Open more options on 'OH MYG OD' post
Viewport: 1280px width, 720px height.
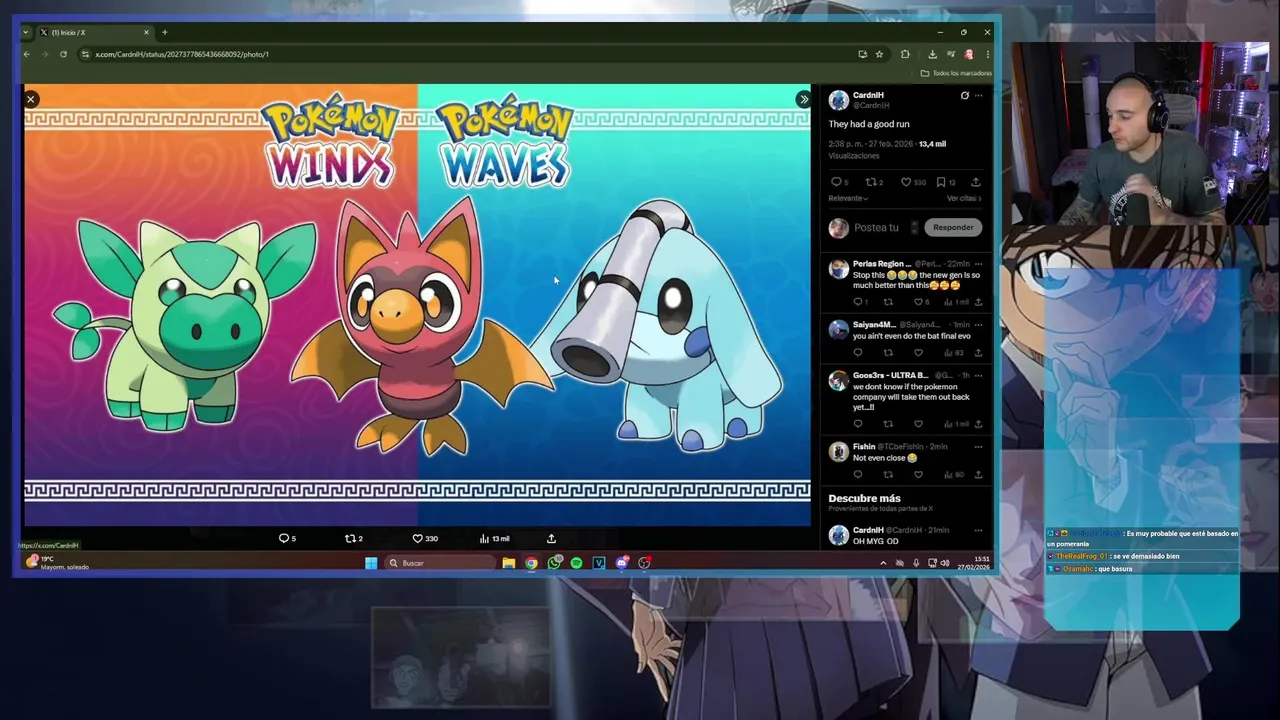pos(978,530)
